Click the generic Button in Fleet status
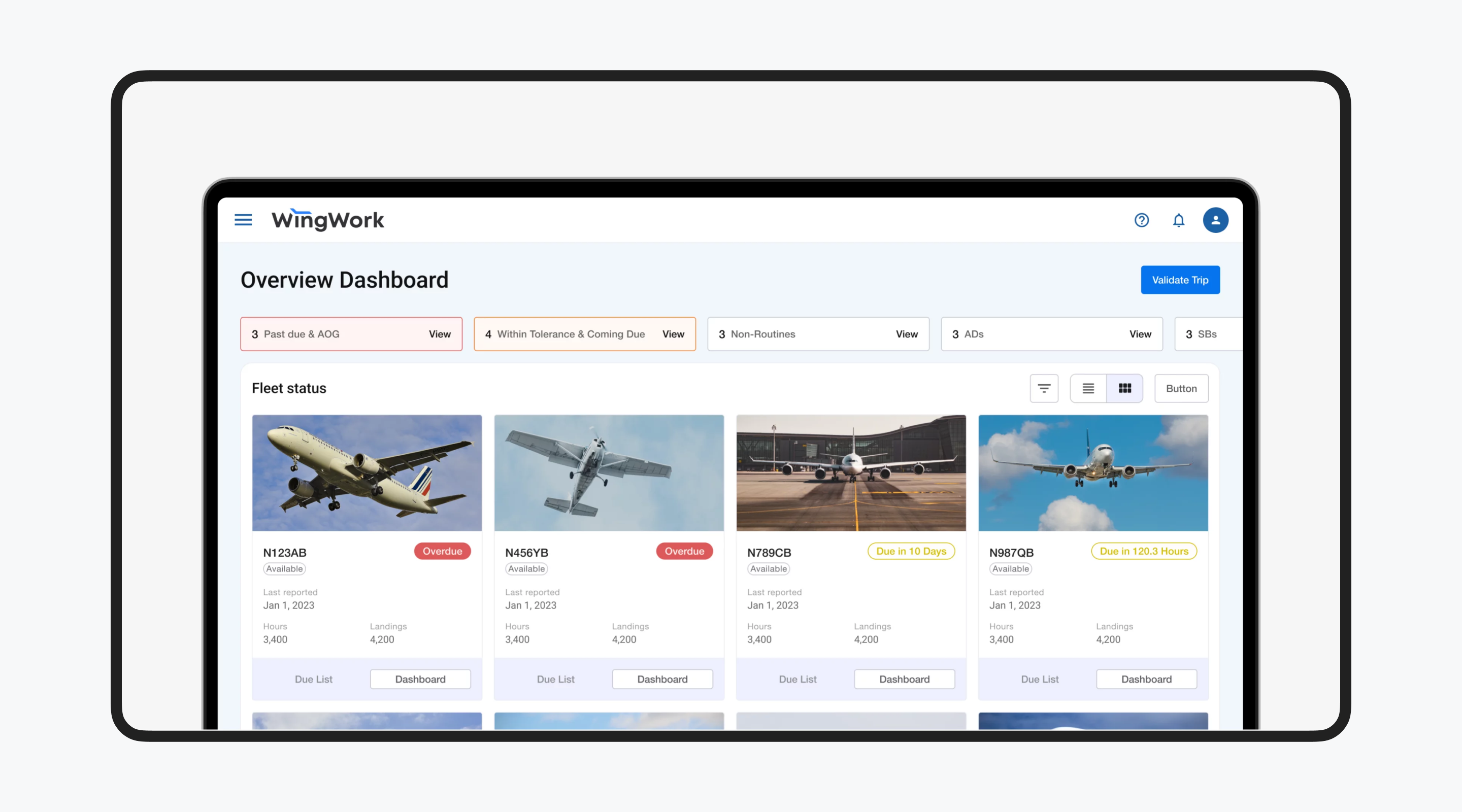 coord(1180,388)
